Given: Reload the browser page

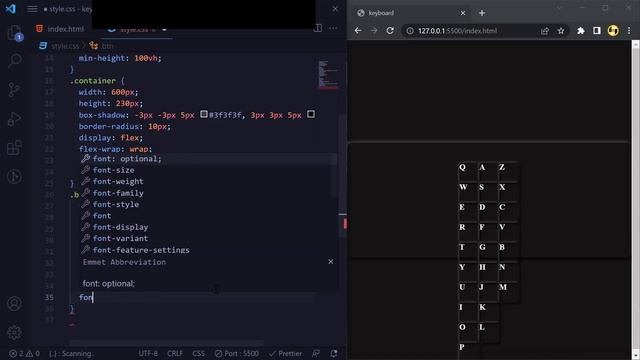Looking at the screenshot, I should click(390, 31).
